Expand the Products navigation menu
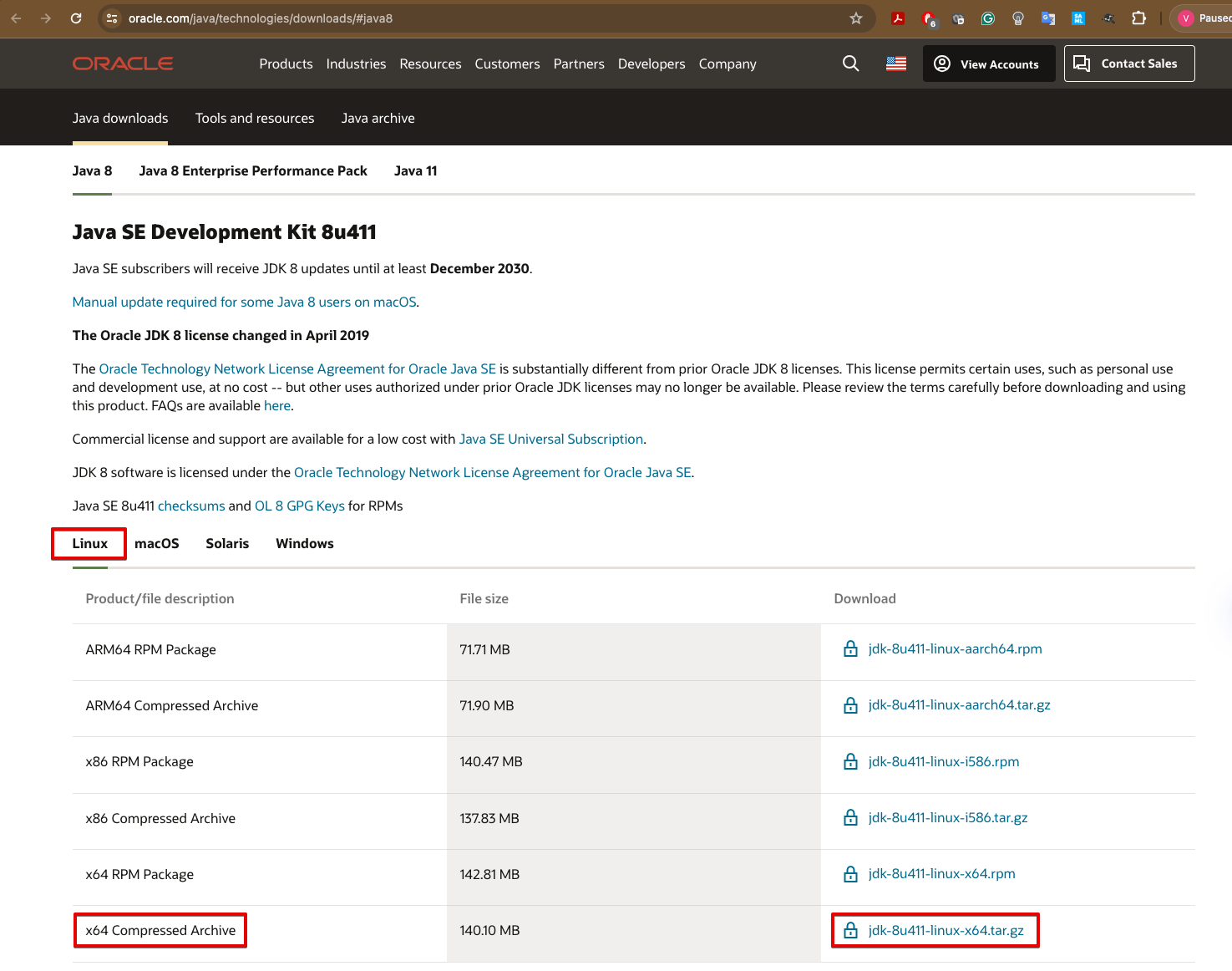The image size is (1232, 971). click(x=286, y=64)
